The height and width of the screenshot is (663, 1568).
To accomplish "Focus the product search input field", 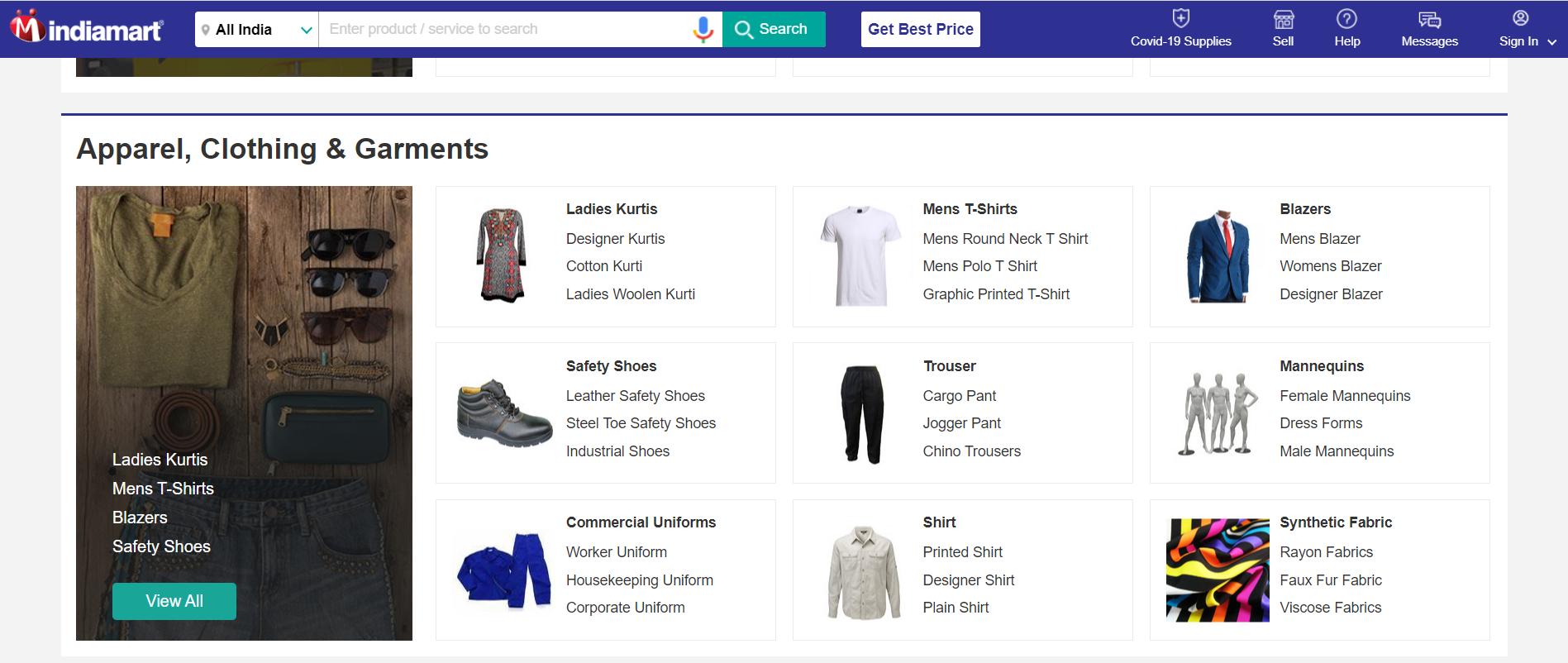I will click(x=504, y=30).
